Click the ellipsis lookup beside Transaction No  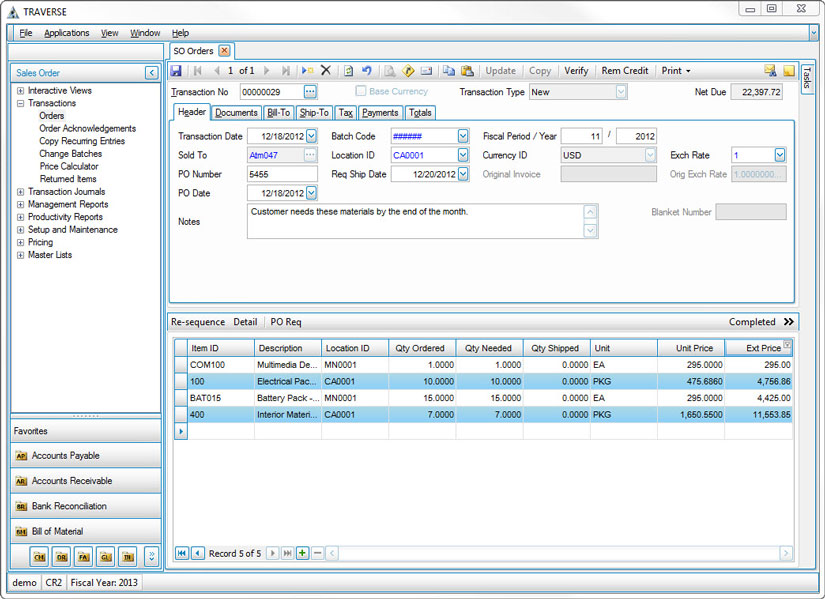click(x=310, y=92)
